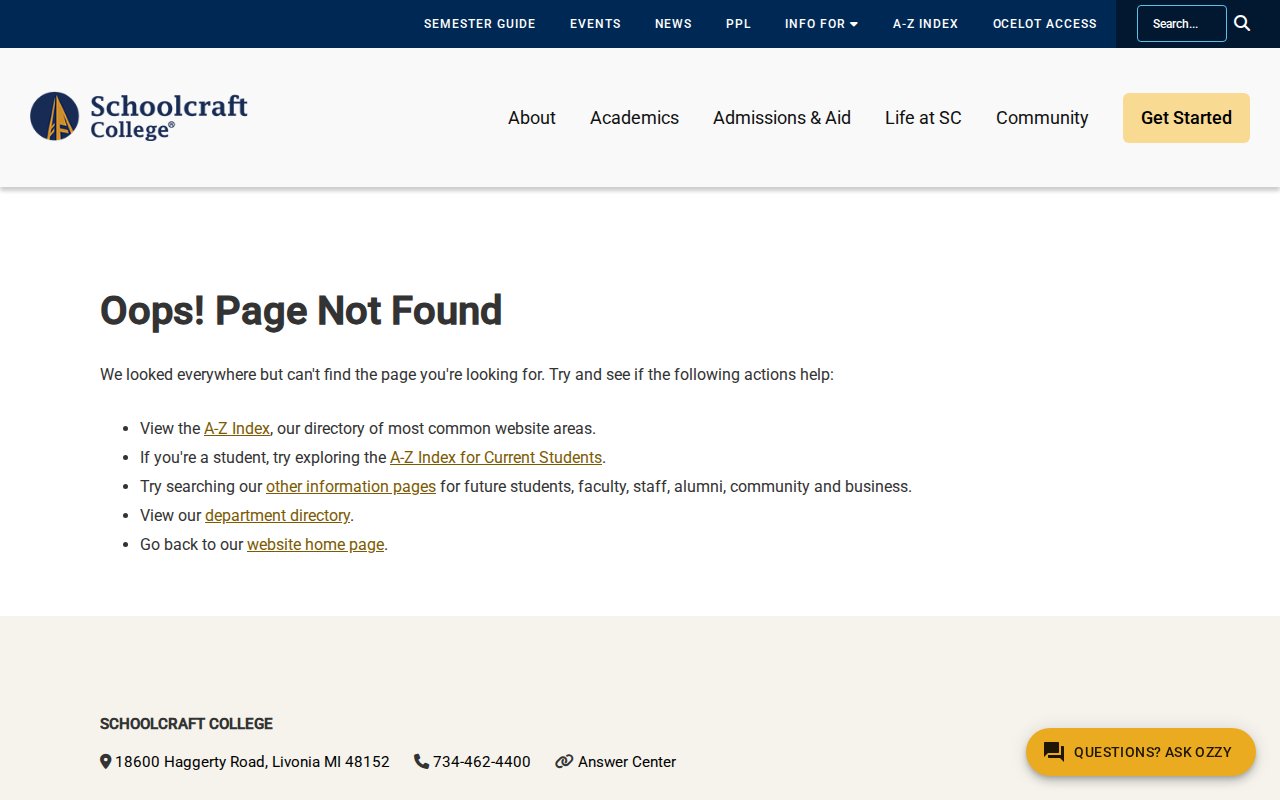Screen dimensions: 1280x800
Task: Open the other information pages link
Action: [350, 486]
